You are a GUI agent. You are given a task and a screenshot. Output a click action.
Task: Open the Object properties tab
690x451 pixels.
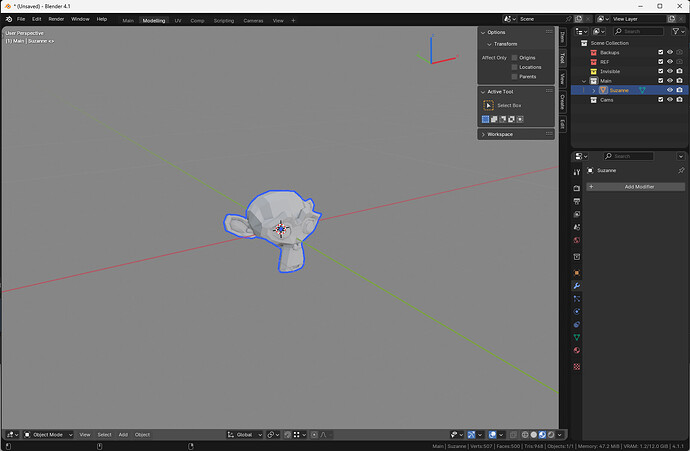(576, 273)
